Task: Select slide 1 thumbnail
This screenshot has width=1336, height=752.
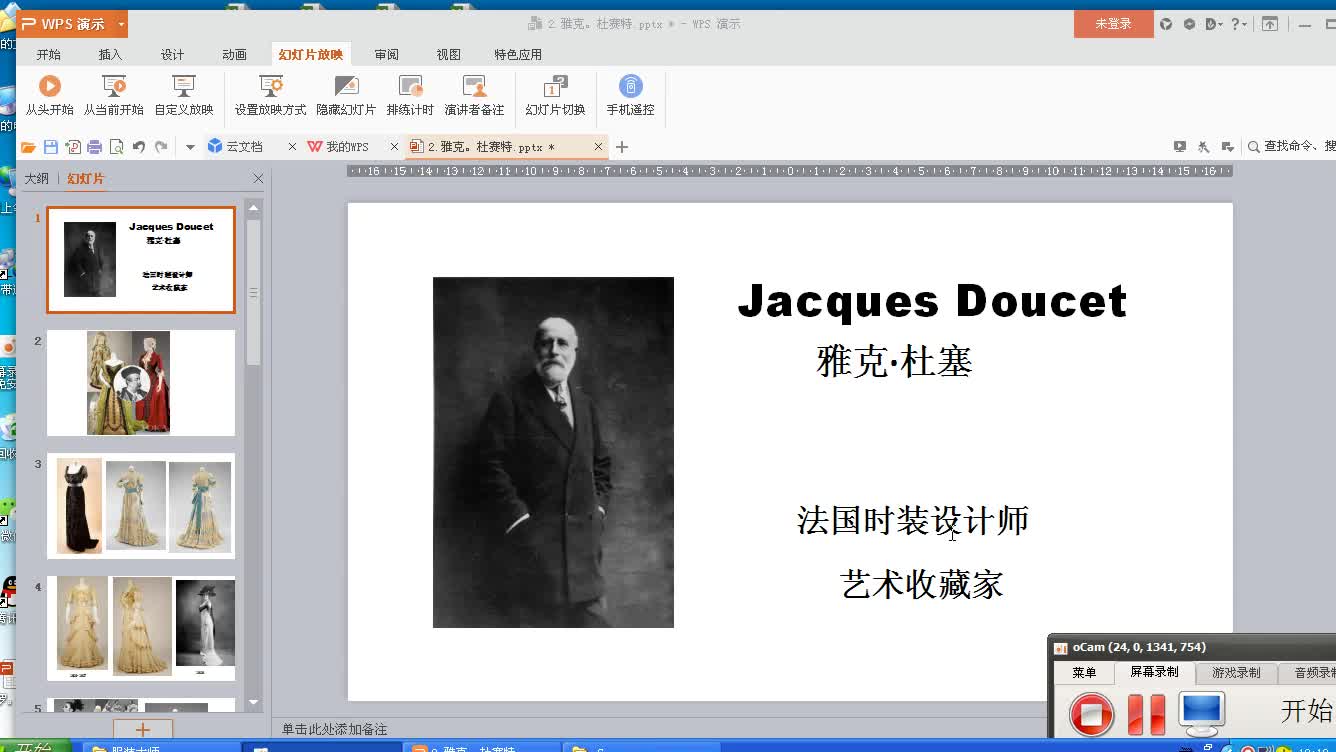Action: [141, 260]
